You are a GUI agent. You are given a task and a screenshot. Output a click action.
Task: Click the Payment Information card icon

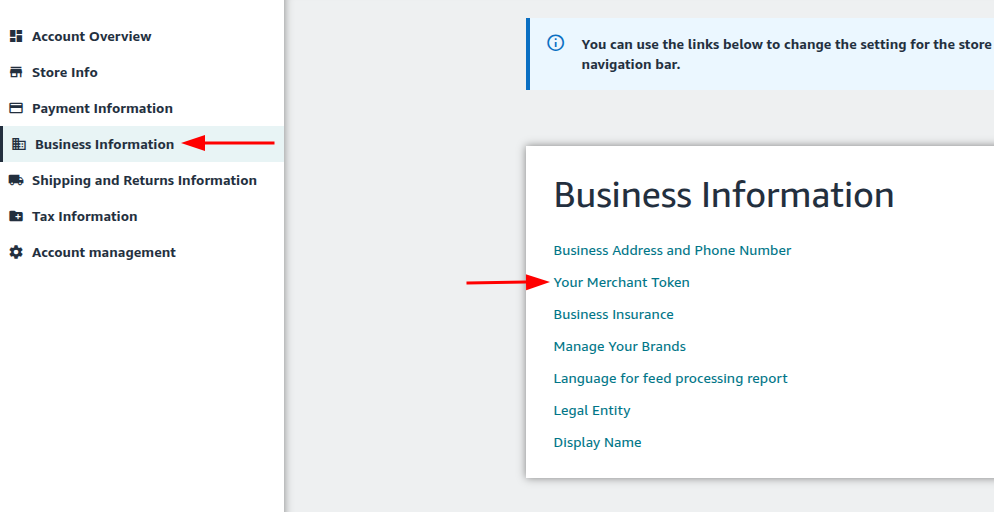coord(16,108)
